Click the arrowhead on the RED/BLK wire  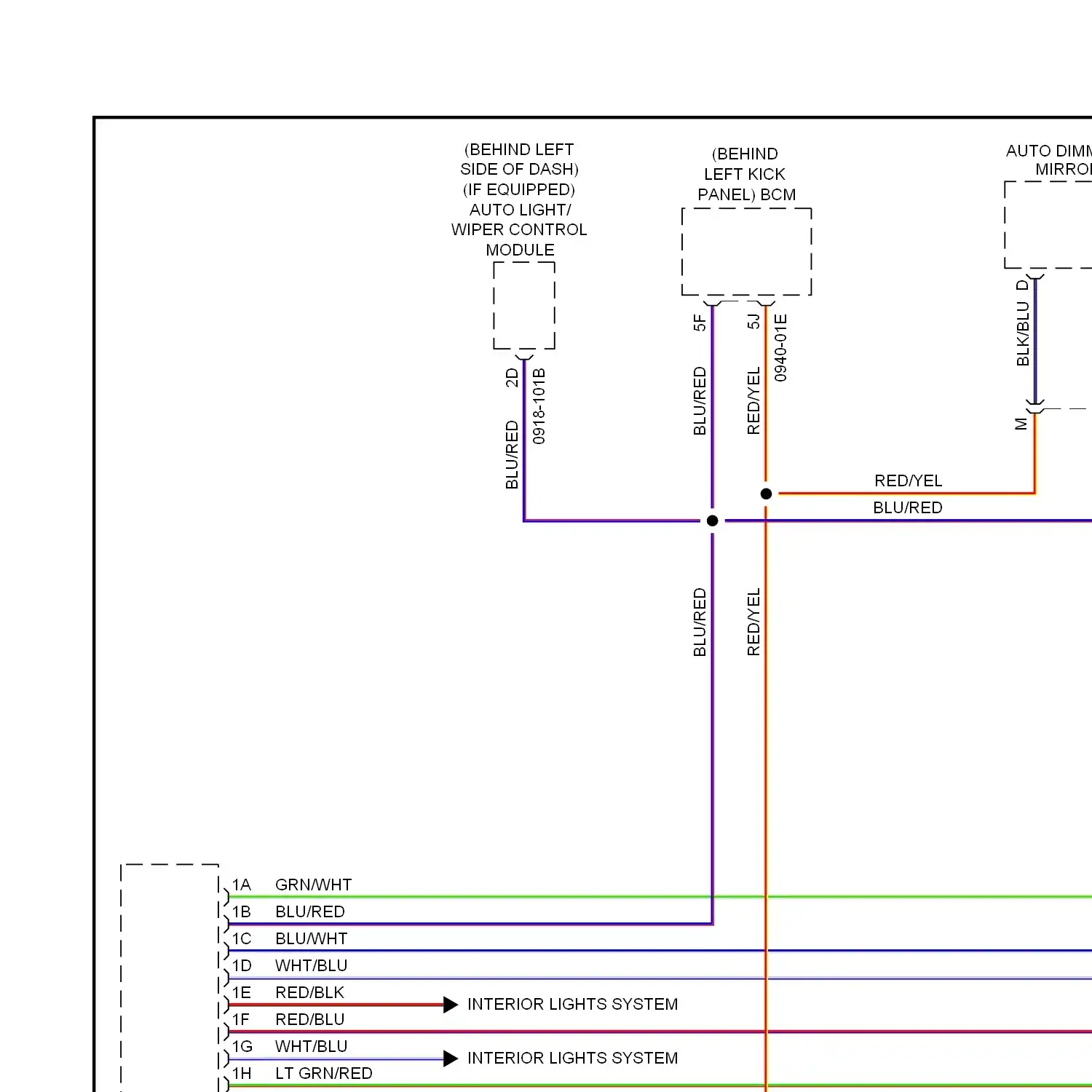[451, 1005]
